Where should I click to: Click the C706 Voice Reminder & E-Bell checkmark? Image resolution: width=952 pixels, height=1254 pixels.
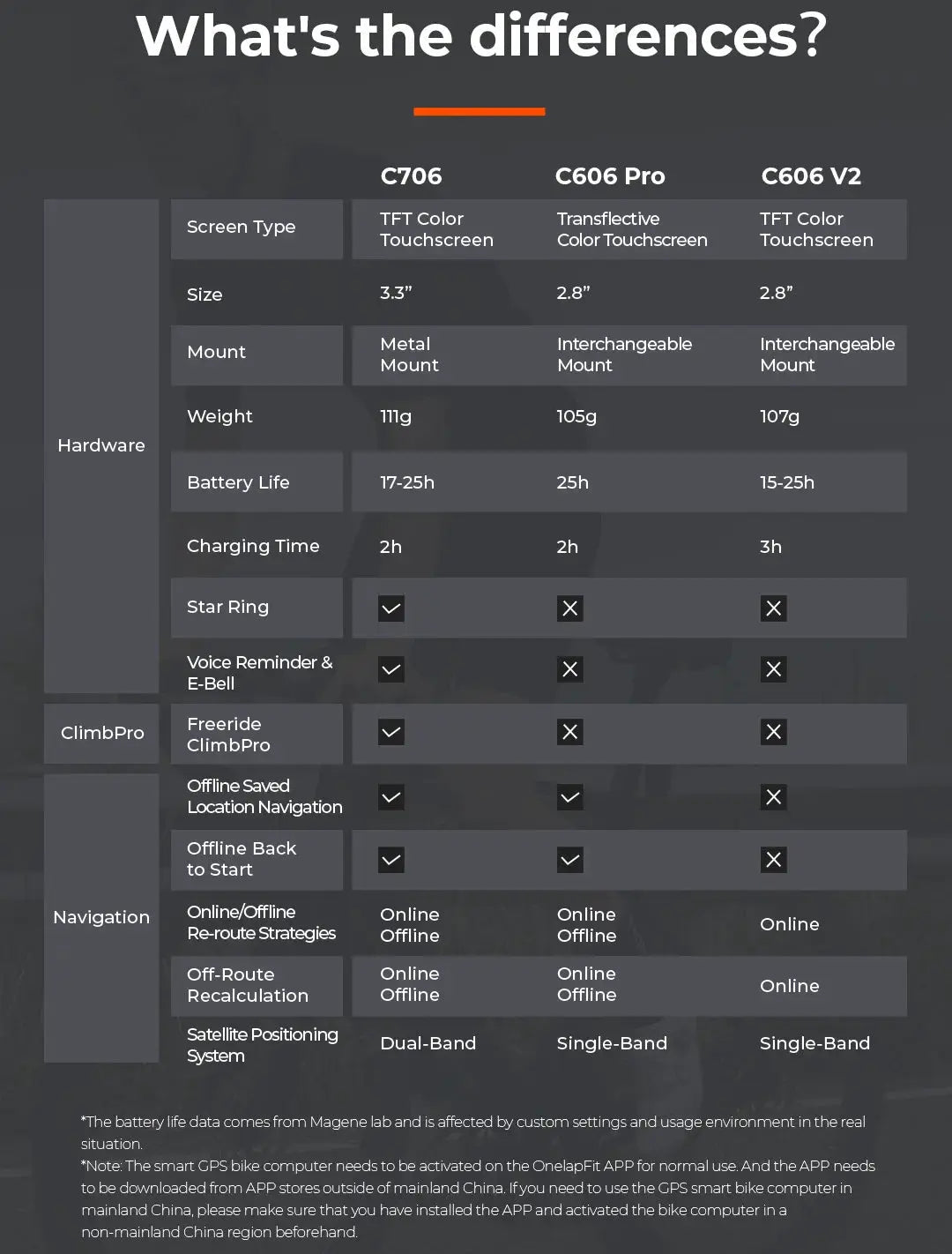(x=391, y=669)
